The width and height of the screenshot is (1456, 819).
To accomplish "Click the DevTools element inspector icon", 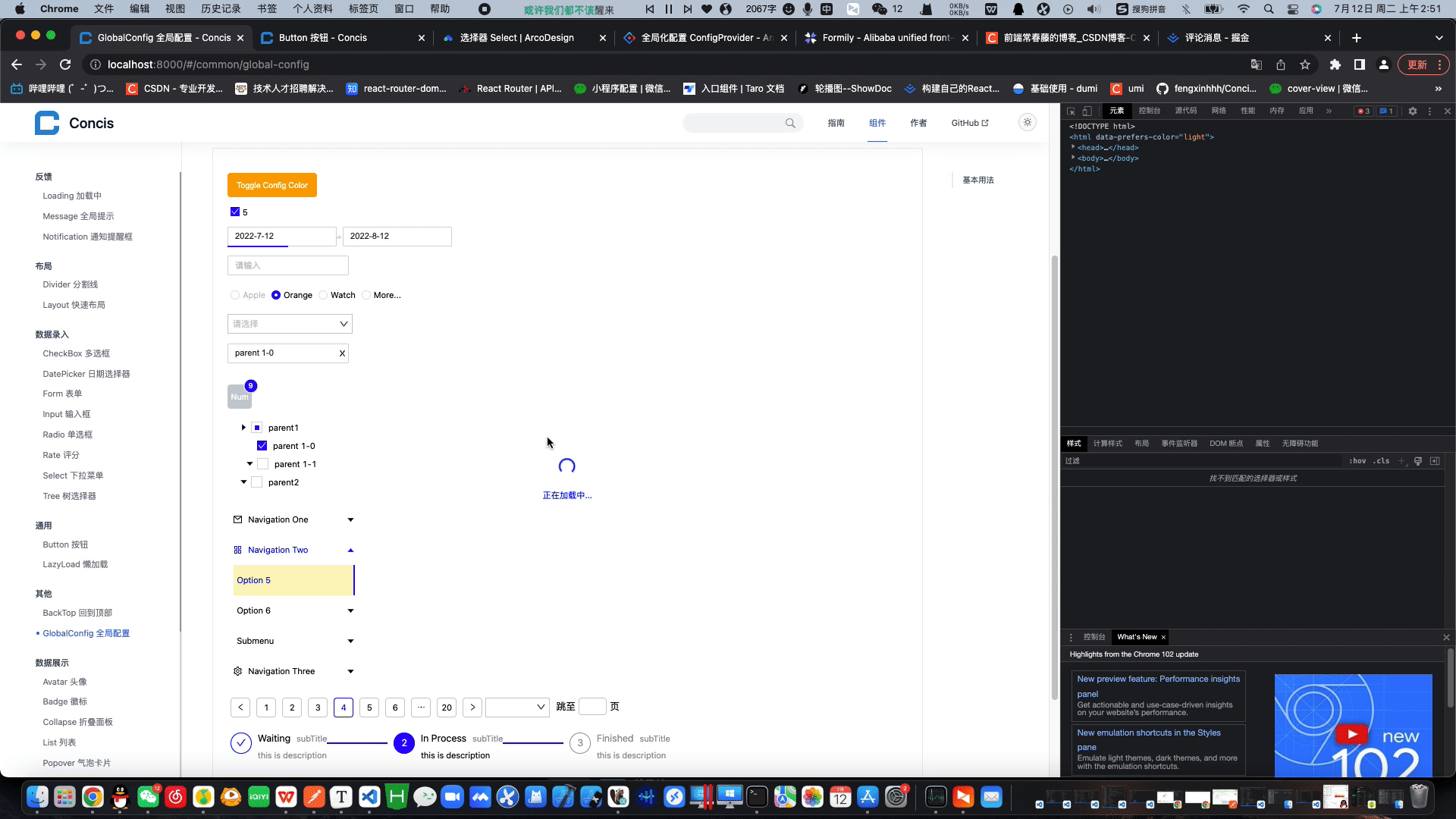I will [1071, 111].
